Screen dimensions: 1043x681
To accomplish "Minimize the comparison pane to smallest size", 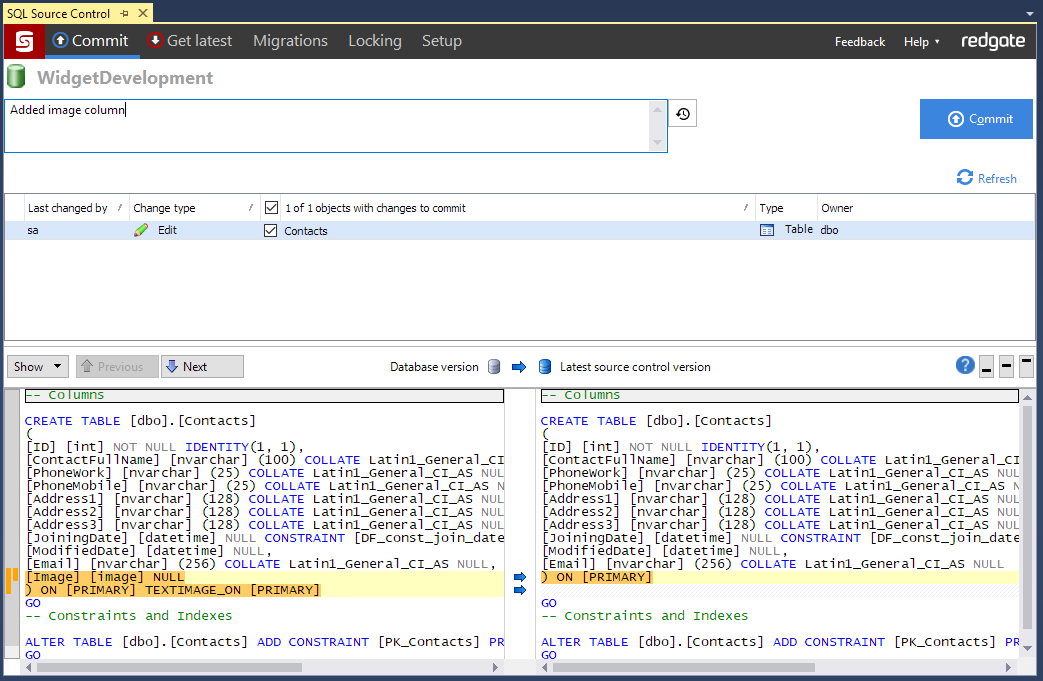I will [x=986, y=366].
